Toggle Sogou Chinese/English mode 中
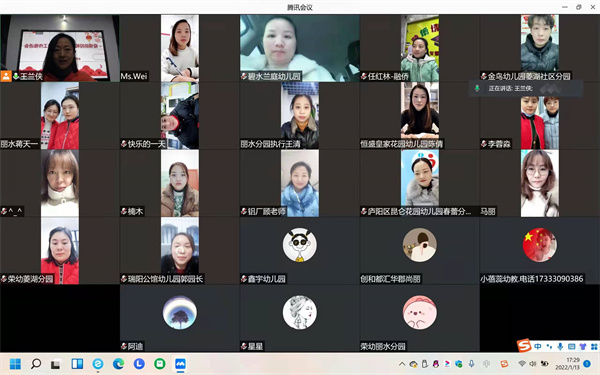The image size is (600, 375). [x=538, y=346]
